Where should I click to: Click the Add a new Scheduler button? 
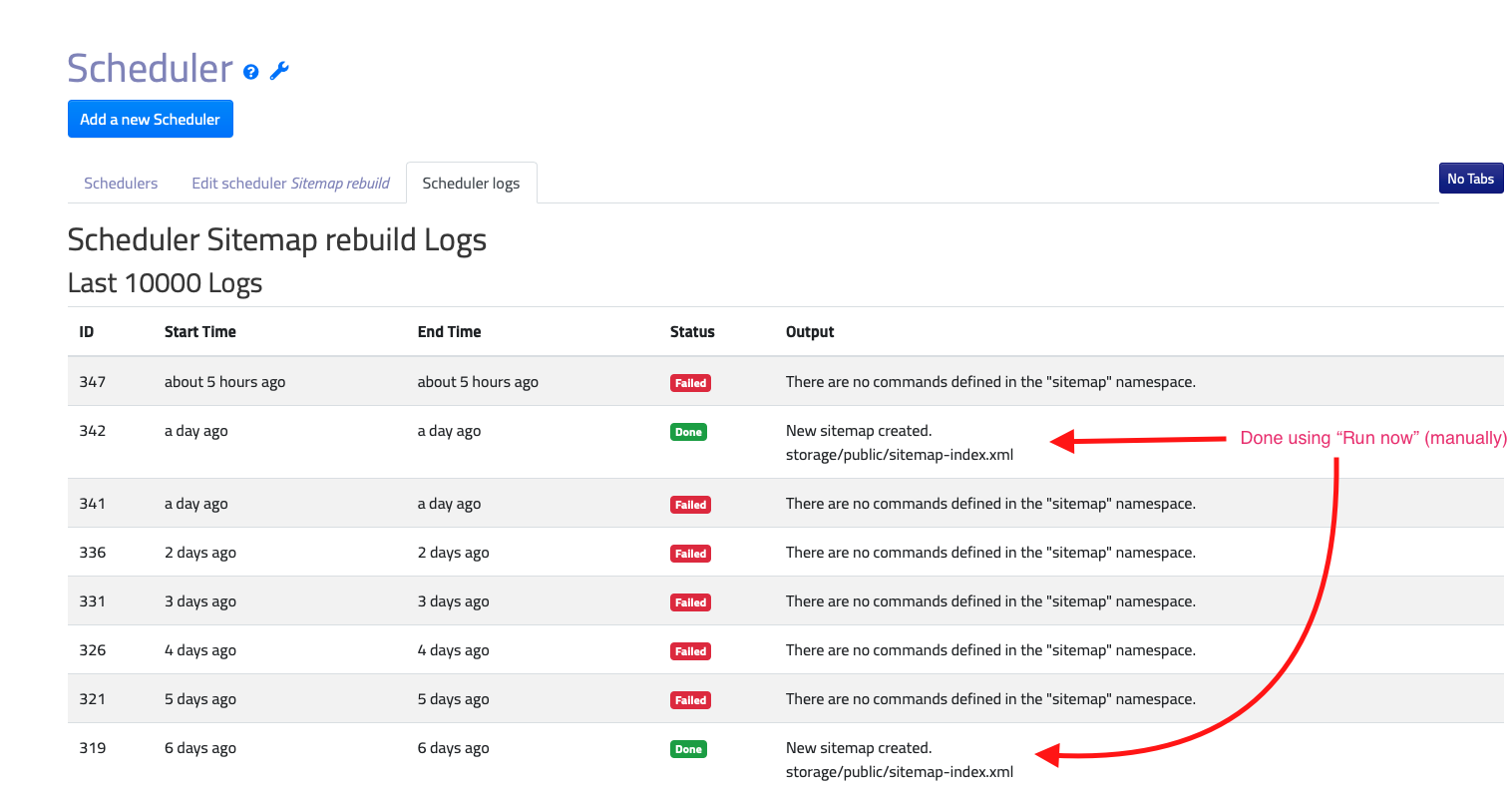pyautogui.click(x=151, y=119)
